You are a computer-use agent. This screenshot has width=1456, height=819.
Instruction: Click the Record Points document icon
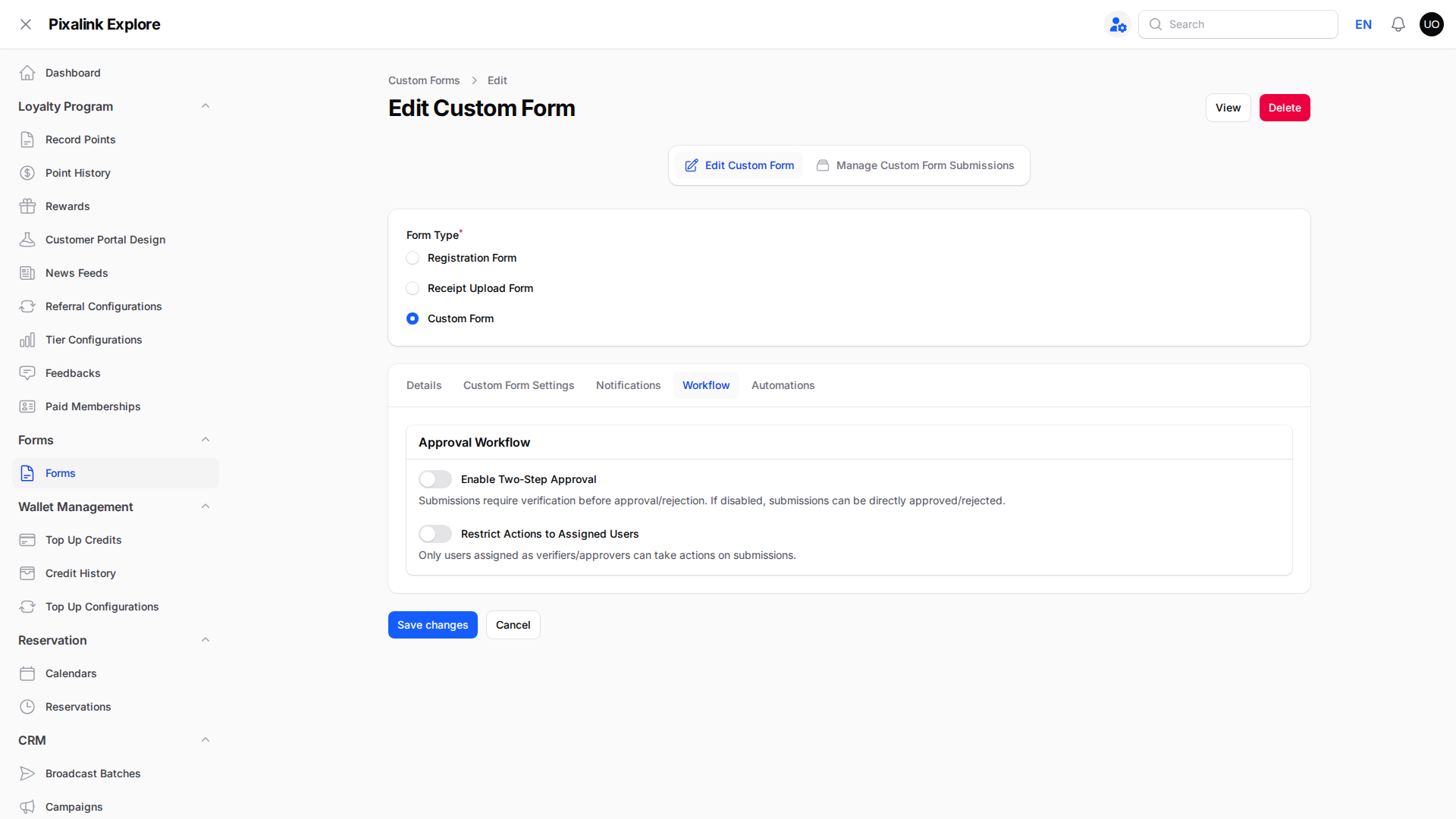point(27,140)
